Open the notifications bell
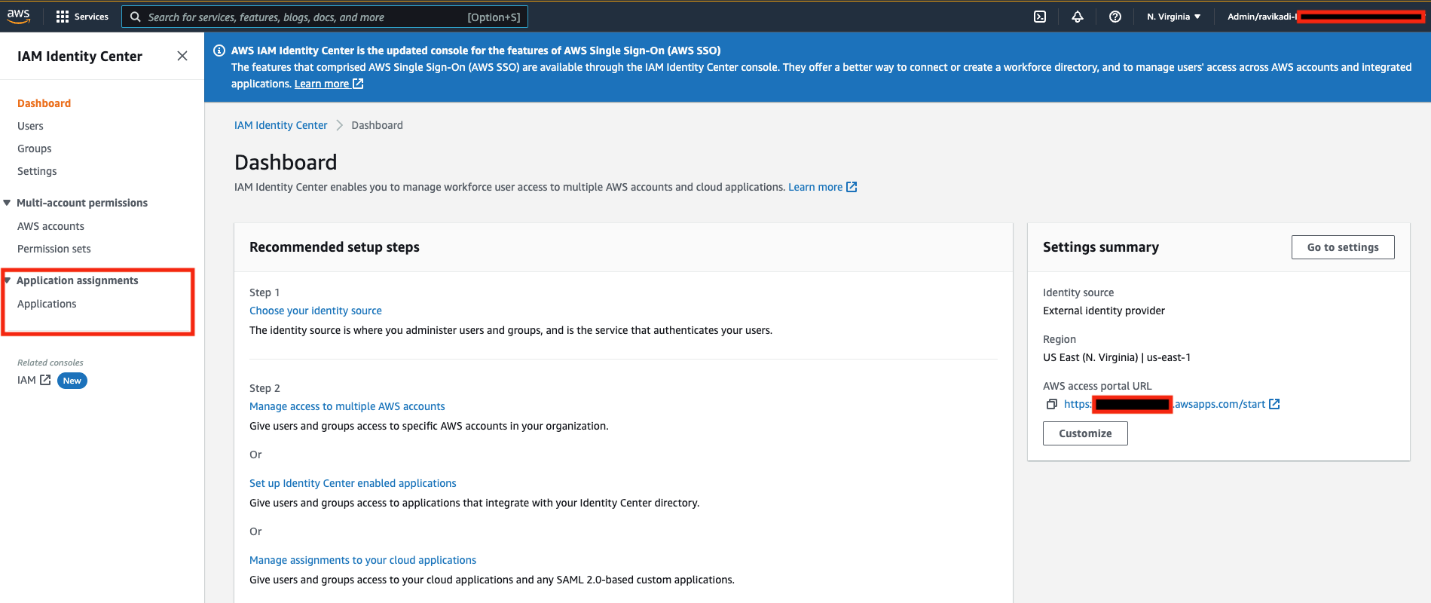1431x603 pixels. [x=1077, y=17]
